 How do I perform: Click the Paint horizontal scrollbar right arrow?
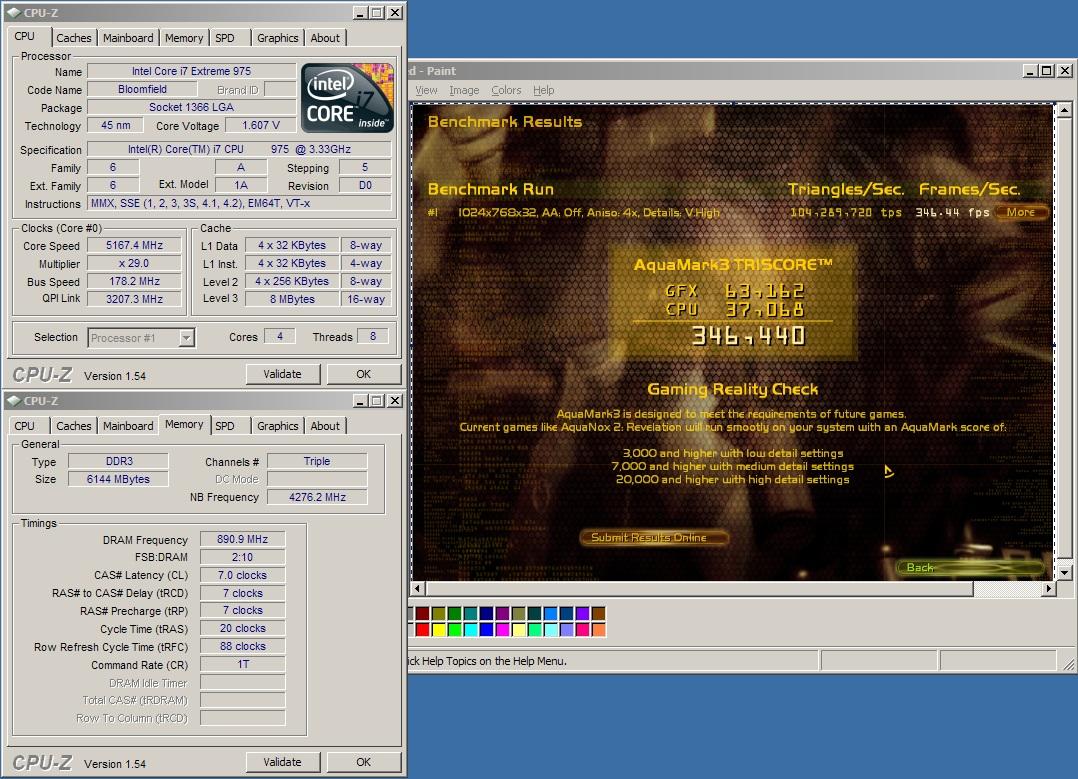point(1048,589)
